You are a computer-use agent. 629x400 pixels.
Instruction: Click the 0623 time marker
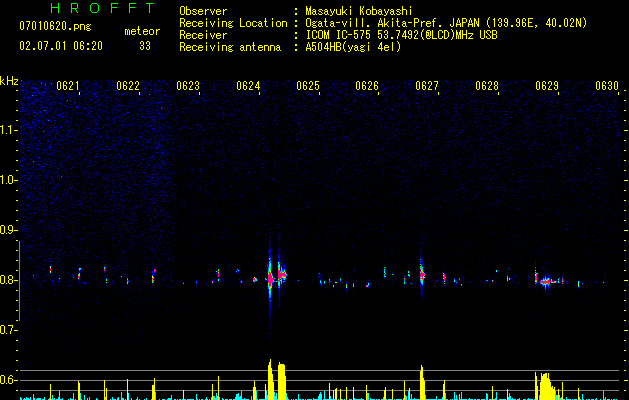188,86
